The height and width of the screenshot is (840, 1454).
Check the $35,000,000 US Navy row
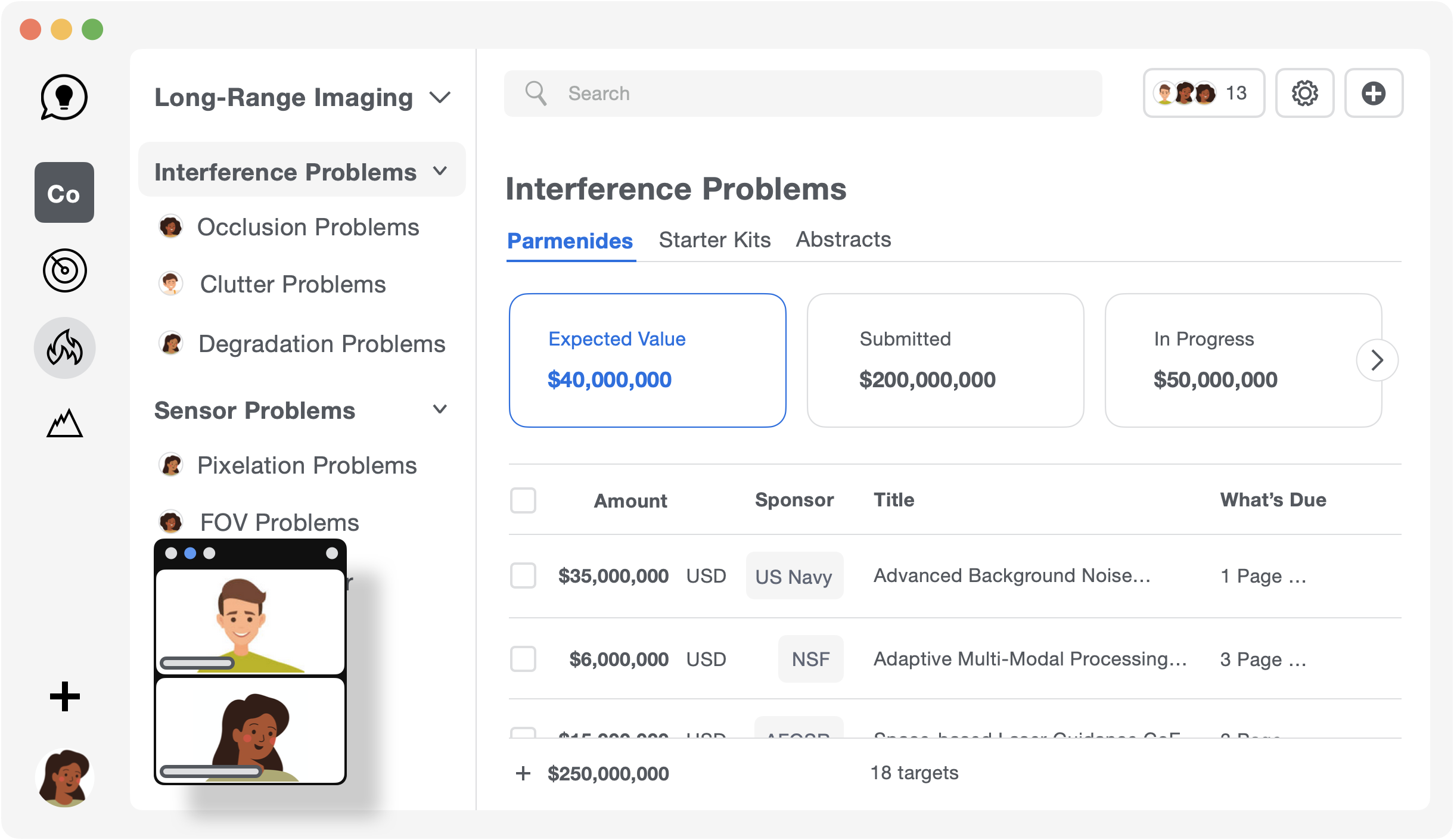pos(523,575)
